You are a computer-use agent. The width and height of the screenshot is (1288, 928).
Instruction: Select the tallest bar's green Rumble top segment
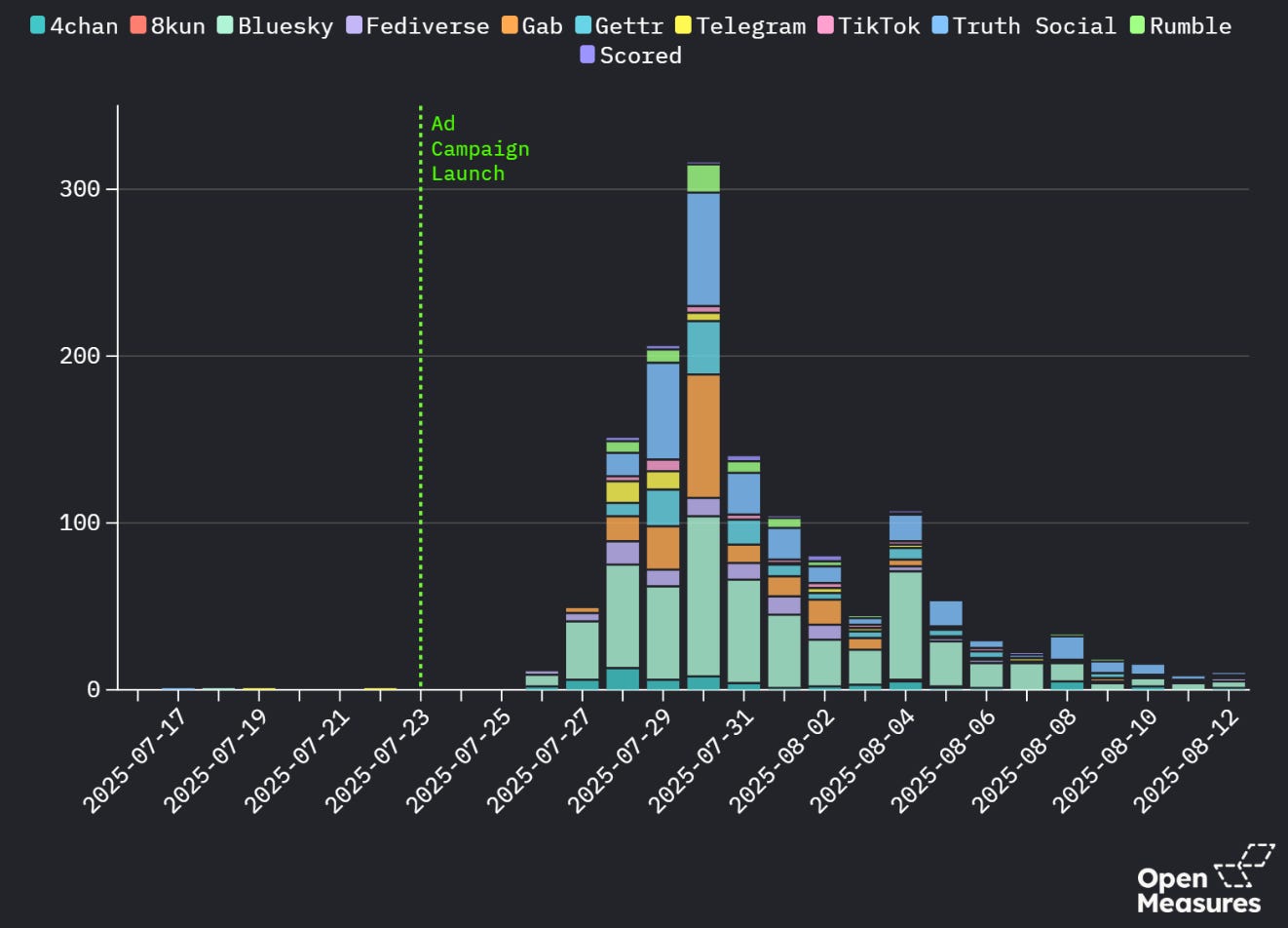click(x=703, y=178)
